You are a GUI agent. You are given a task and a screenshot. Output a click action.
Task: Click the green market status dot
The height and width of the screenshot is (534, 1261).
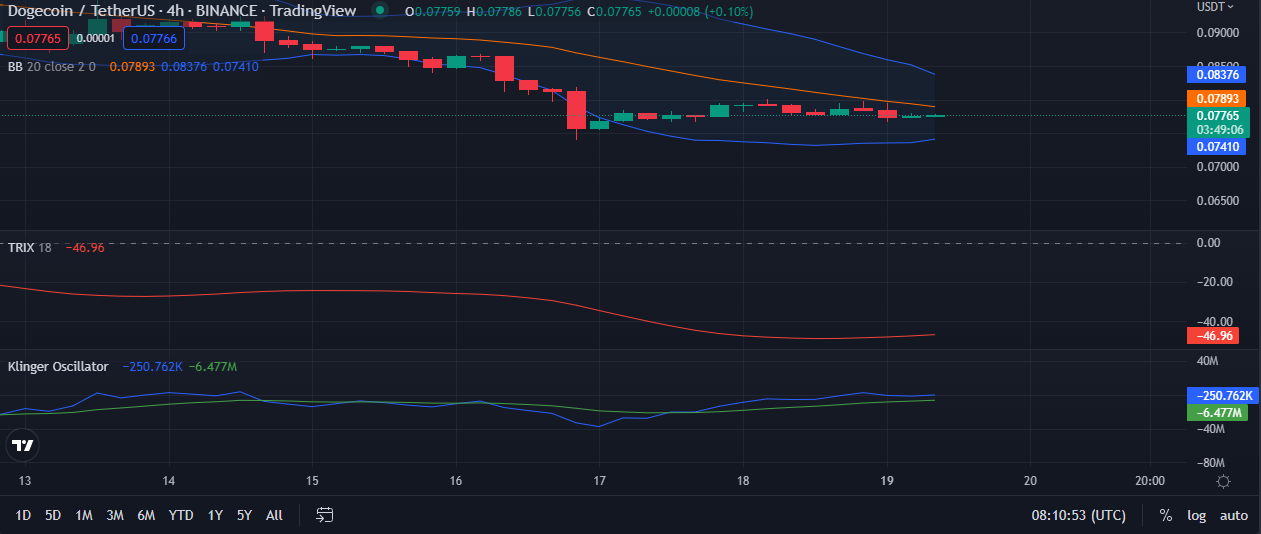click(x=379, y=11)
